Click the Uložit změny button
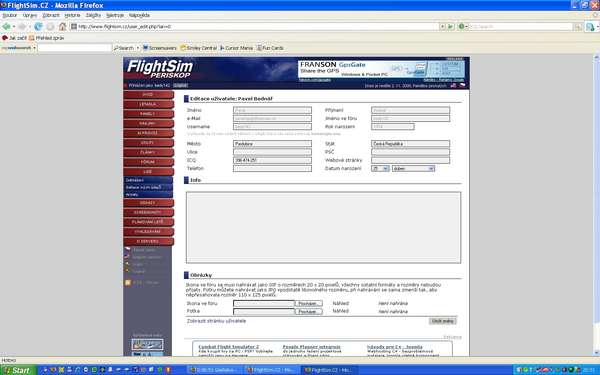The width and height of the screenshot is (600, 375). 442,321
